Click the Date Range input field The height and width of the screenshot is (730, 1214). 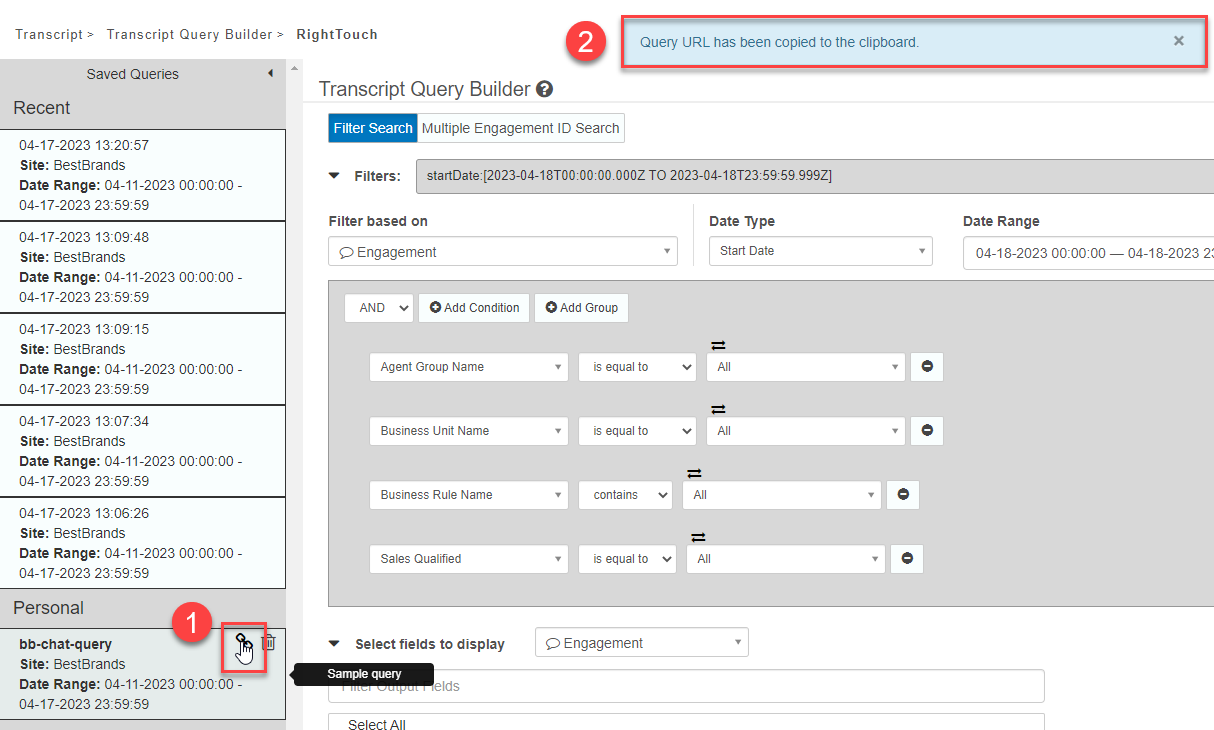pos(1090,253)
